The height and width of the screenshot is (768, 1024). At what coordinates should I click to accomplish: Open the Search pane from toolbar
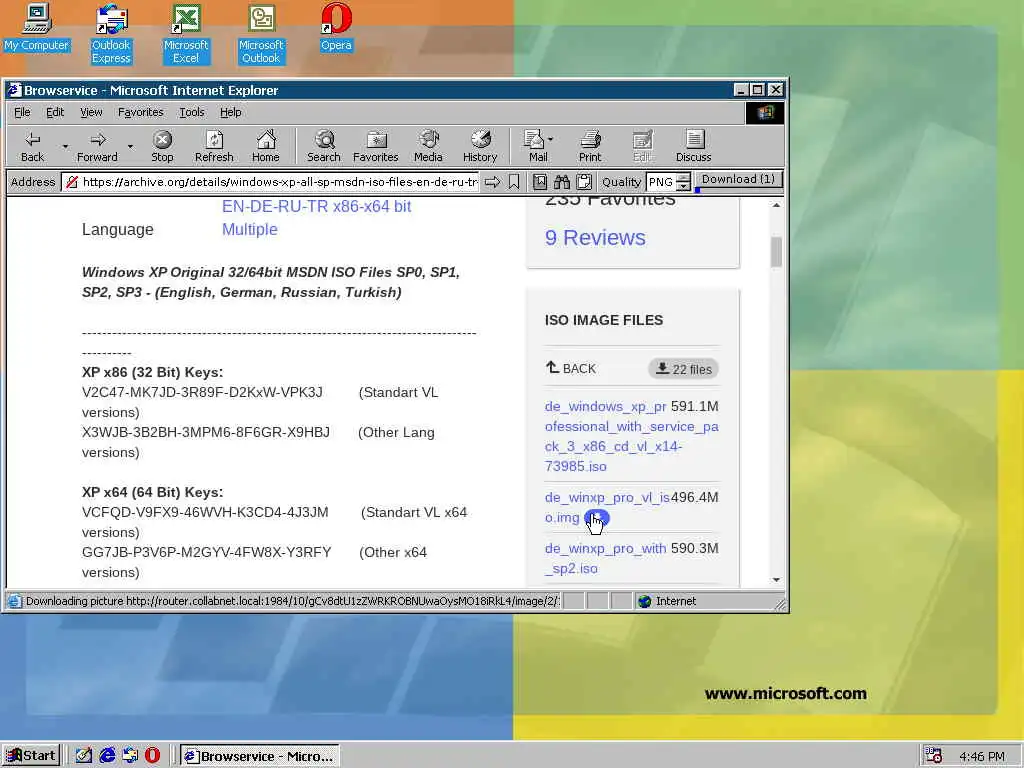pyautogui.click(x=324, y=146)
